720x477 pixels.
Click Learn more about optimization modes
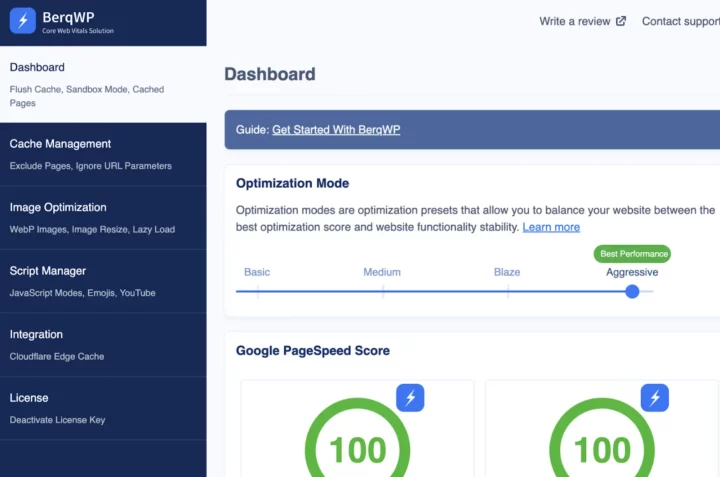tap(551, 227)
